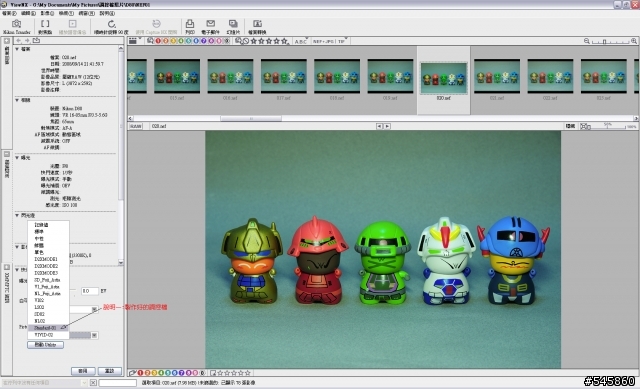Rotate the image clockwise 90 degrees
640x389 pixels.
[x=111, y=27]
